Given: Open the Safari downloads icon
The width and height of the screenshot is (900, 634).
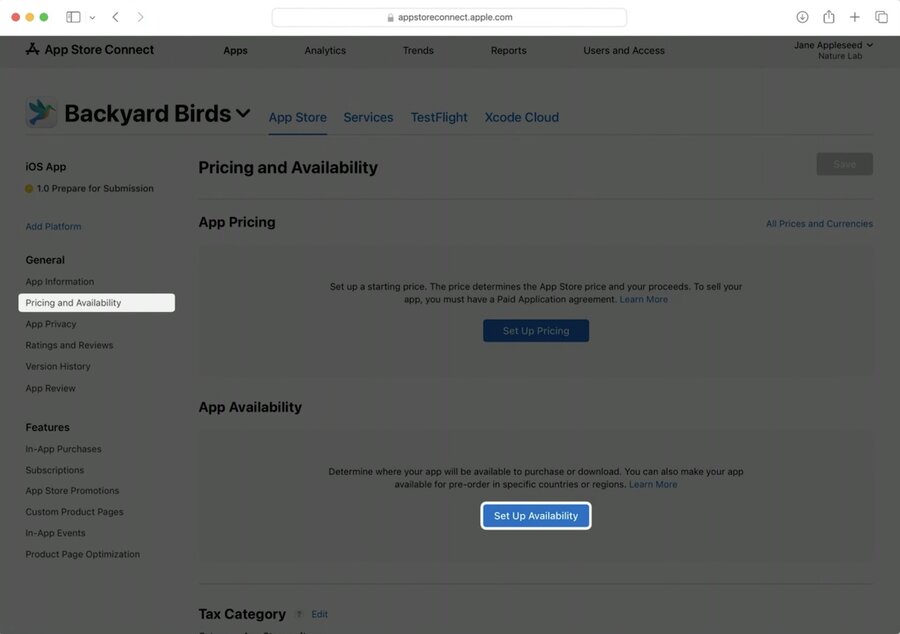Looking at the screenshot, I should click(802, 17).
